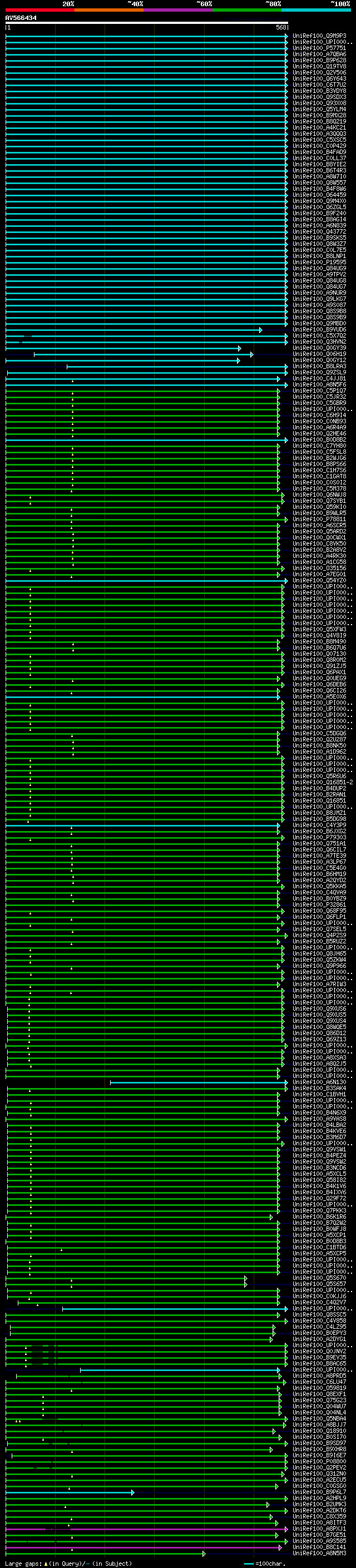Click the UniRef100_C4JJ81 alignment label
Viewport: 356px width, 1568px height.
click(319, 379)
